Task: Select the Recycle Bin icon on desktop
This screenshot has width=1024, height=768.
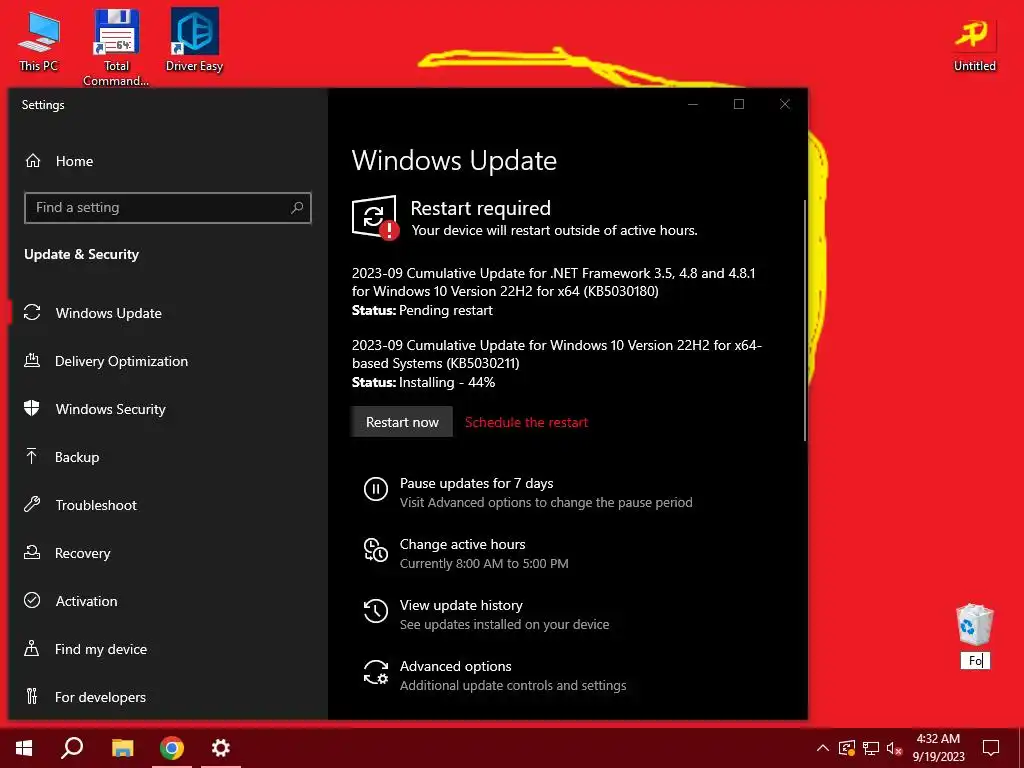Action: tap(974, 625)
